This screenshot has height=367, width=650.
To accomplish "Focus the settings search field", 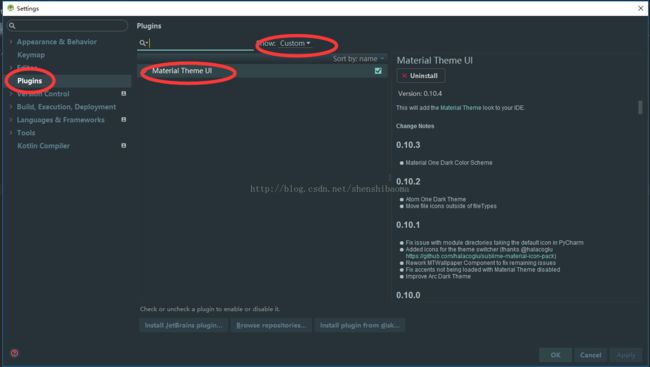I will [x=67, y=26].
